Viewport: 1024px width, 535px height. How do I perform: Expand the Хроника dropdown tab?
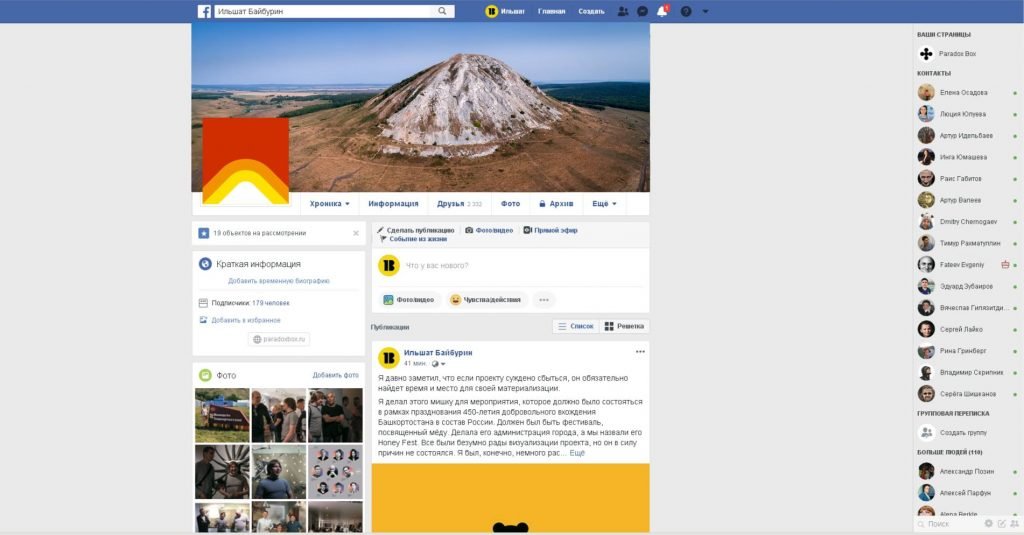[330, 203]
